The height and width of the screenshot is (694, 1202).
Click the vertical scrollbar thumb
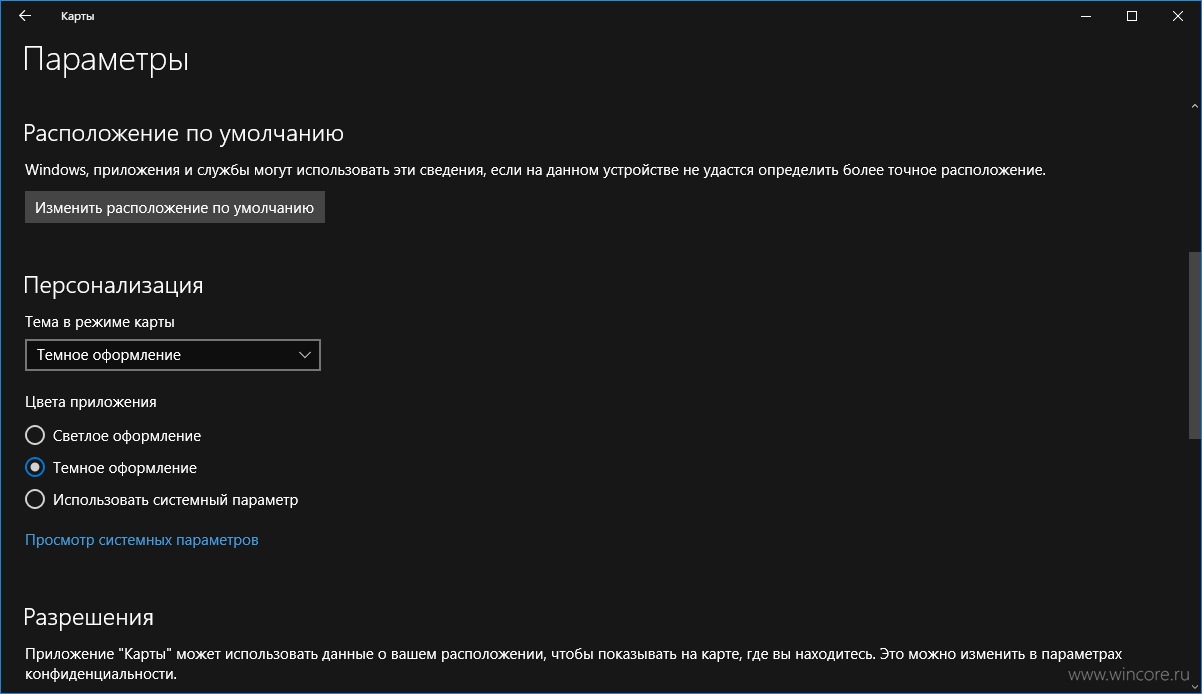[x=1195, y=345]
